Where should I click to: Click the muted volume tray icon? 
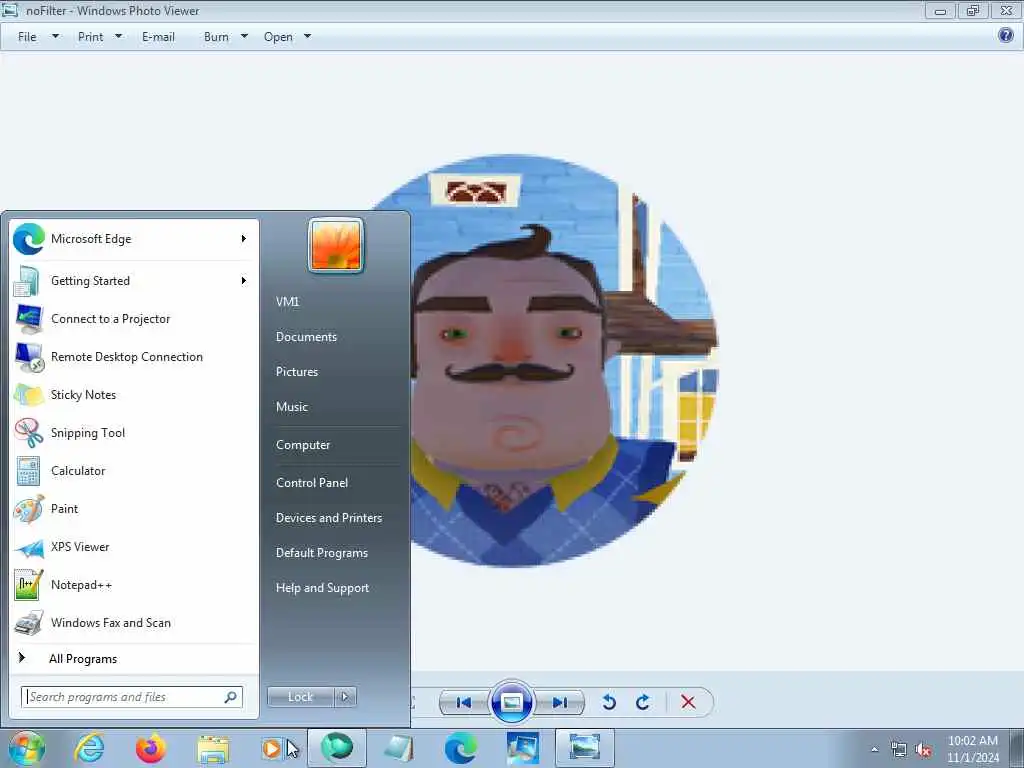pyautogui.click(x=923, y=750)
